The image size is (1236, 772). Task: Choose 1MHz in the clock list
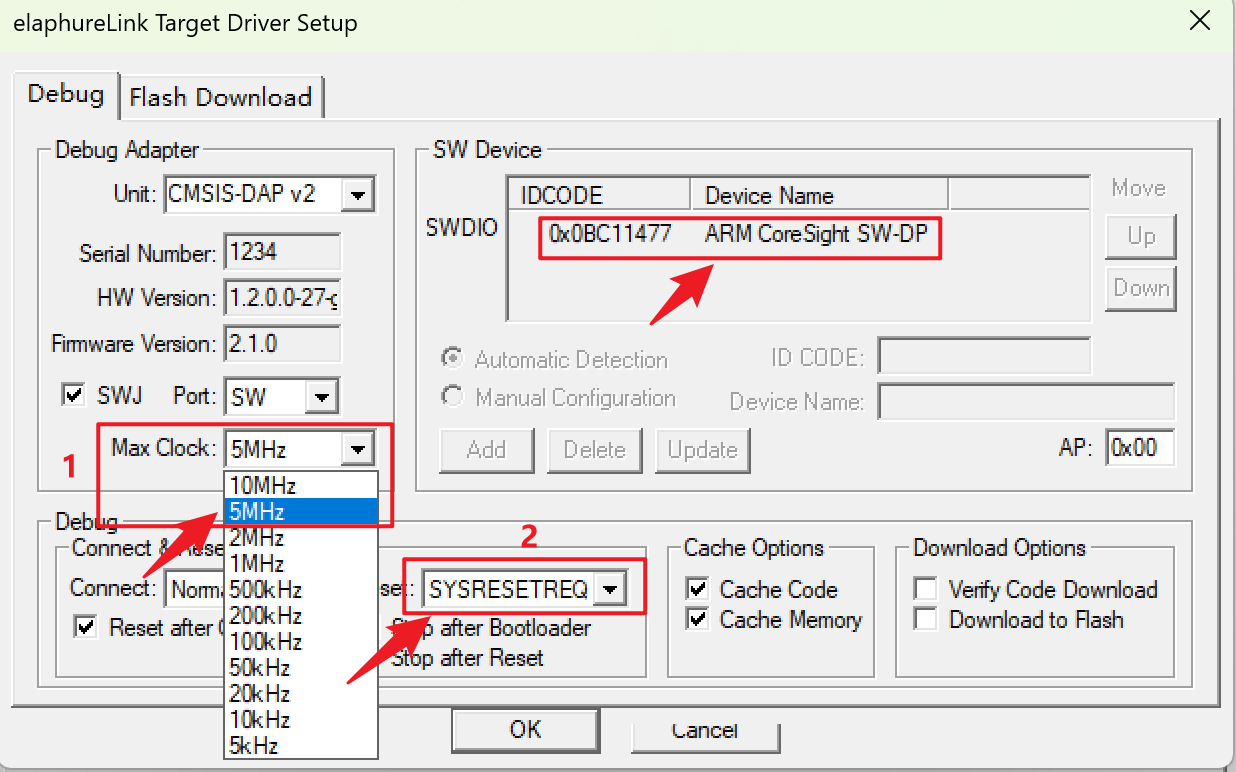(x=257, y=564)
